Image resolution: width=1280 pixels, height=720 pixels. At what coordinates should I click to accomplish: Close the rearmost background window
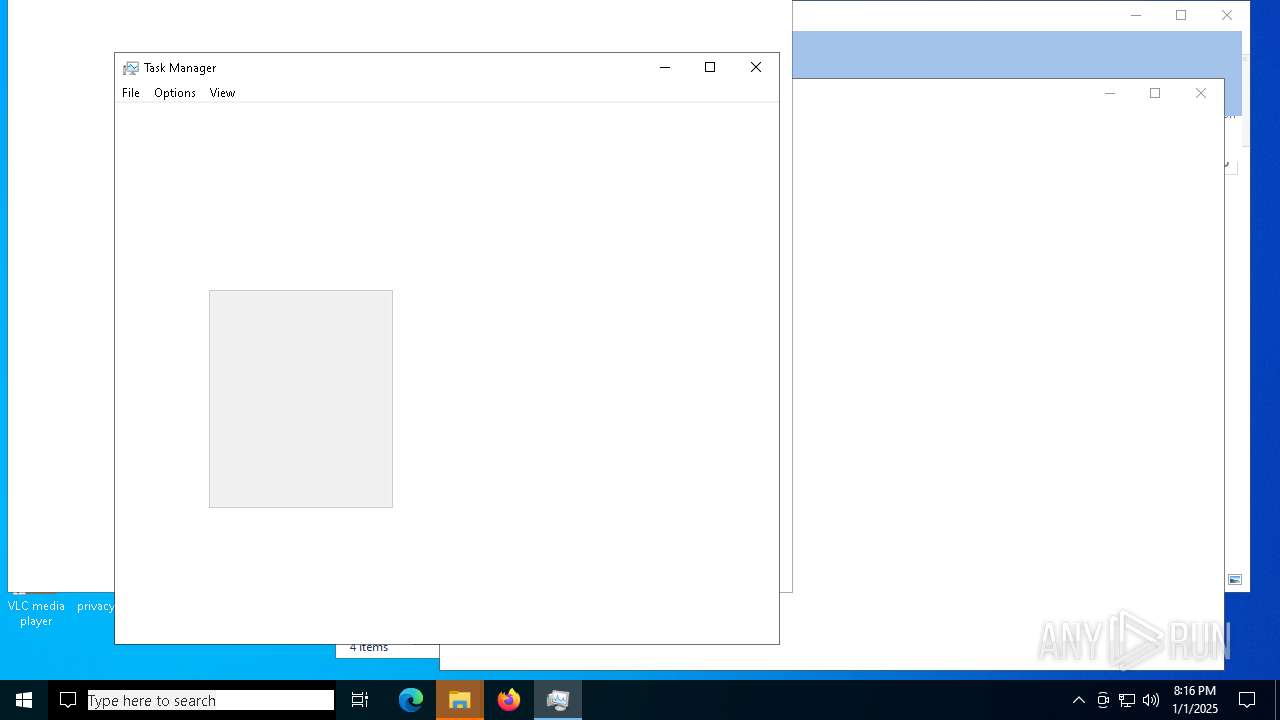point(1227,15)
